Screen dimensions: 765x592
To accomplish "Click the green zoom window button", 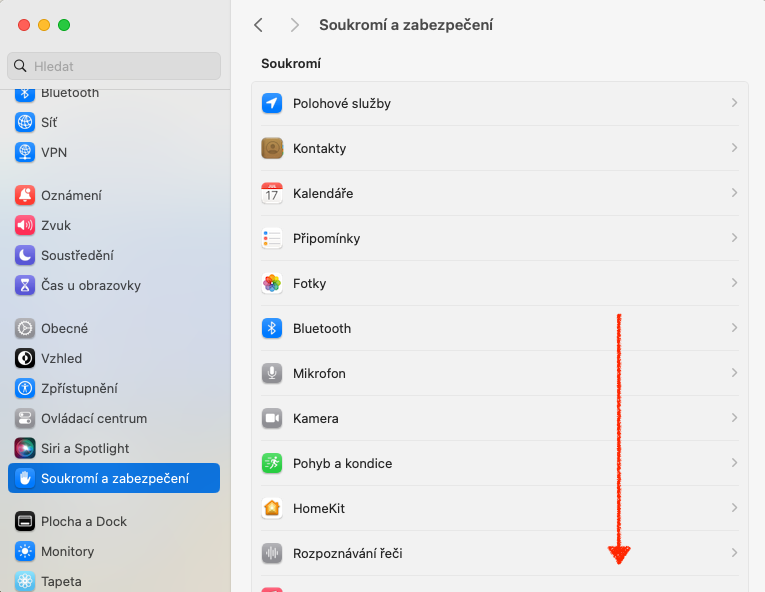I will click(x=64, y=25).
